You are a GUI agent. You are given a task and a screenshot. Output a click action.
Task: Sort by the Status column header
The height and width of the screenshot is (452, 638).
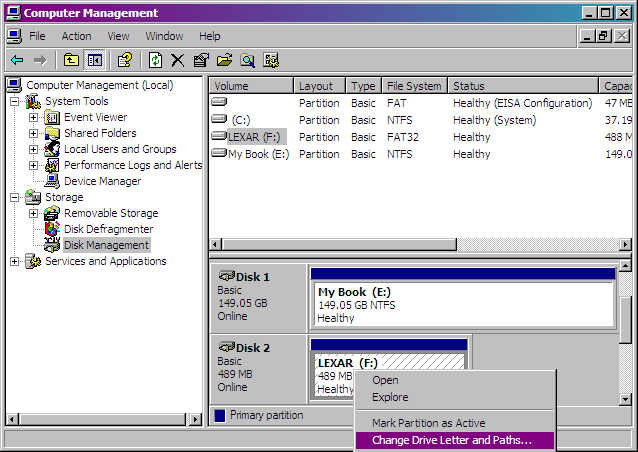(x=523, y=86)
